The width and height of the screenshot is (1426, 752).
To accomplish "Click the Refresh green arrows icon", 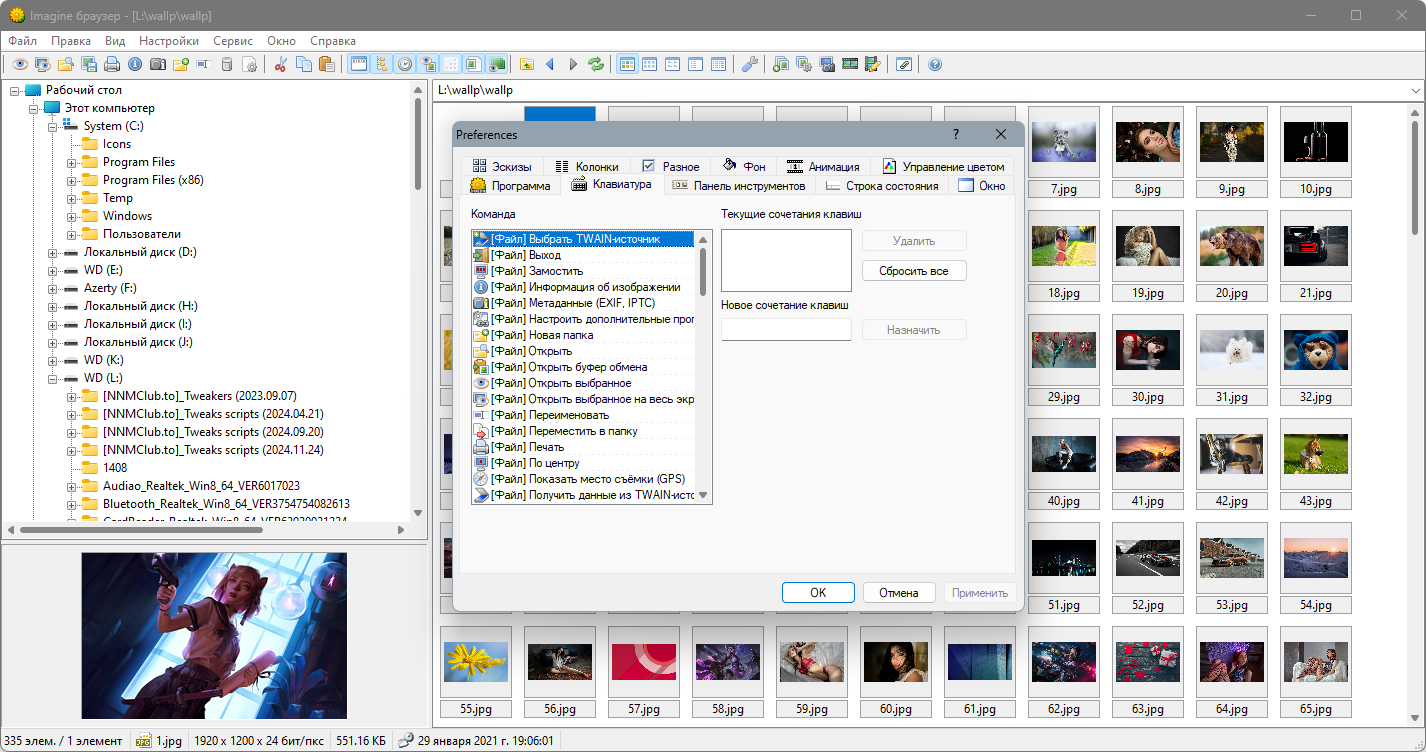I will [x=596, y=64].
